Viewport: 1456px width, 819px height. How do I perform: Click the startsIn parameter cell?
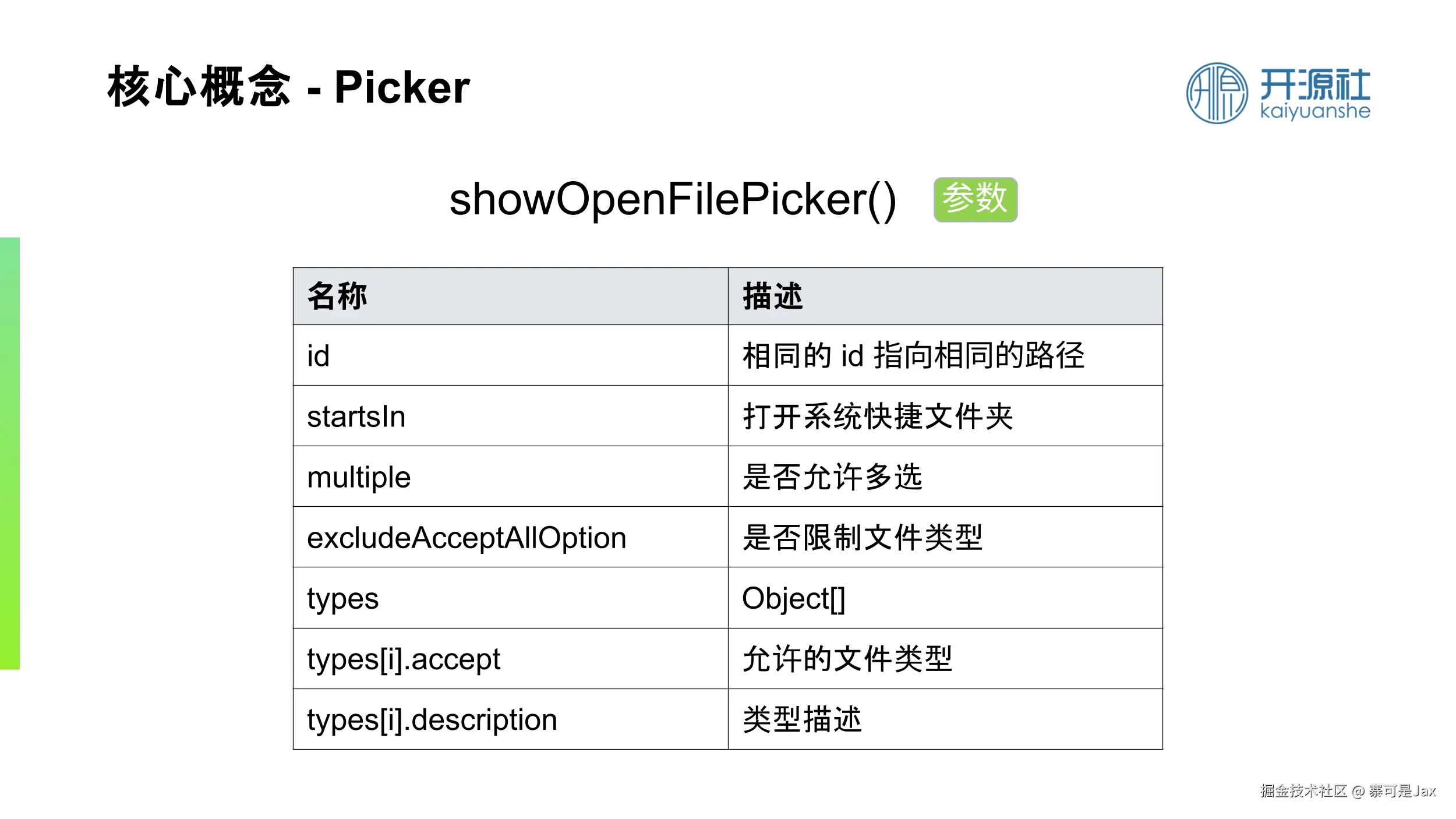pos(510,415)
